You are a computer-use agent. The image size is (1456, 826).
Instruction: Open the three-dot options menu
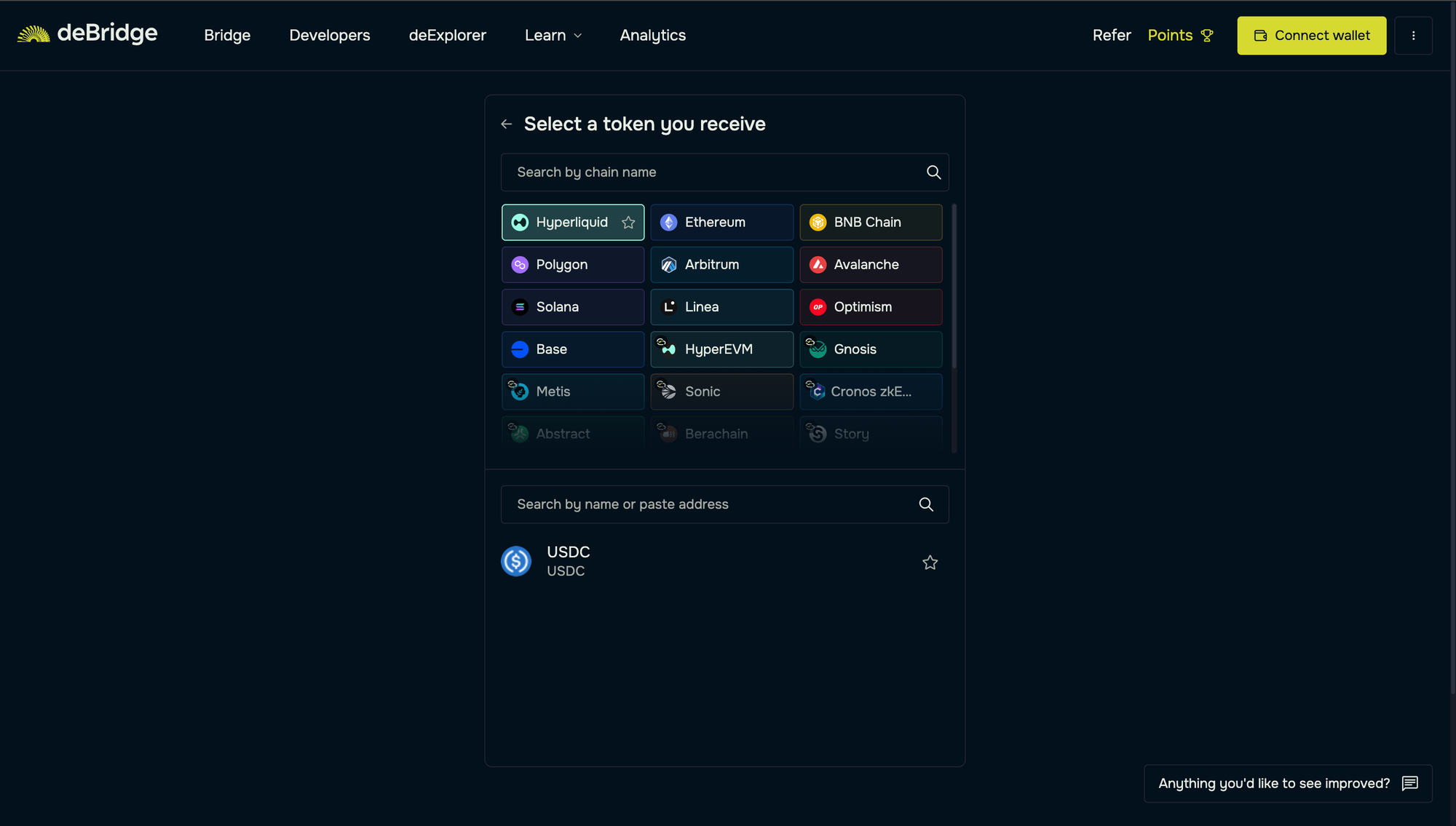[1413, 36]
